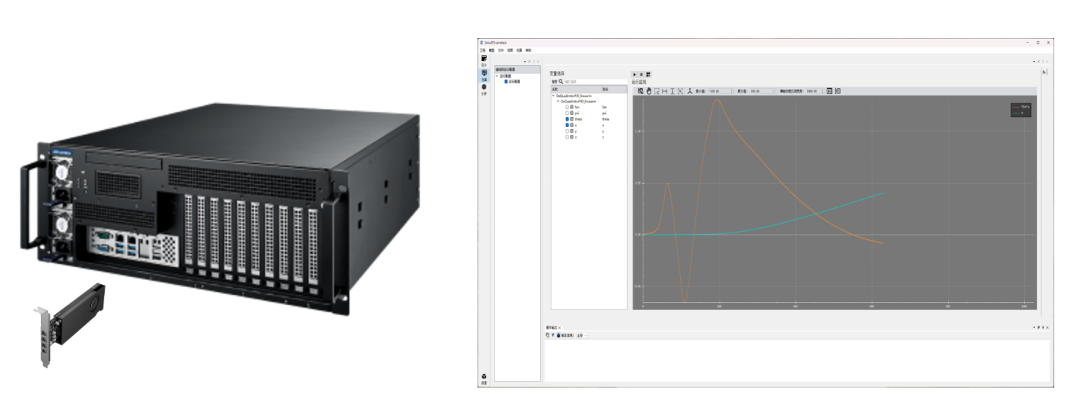Open the round analysis sidebar icon
This screenshot has width=1080, height=399.
[x=484, y=87]
